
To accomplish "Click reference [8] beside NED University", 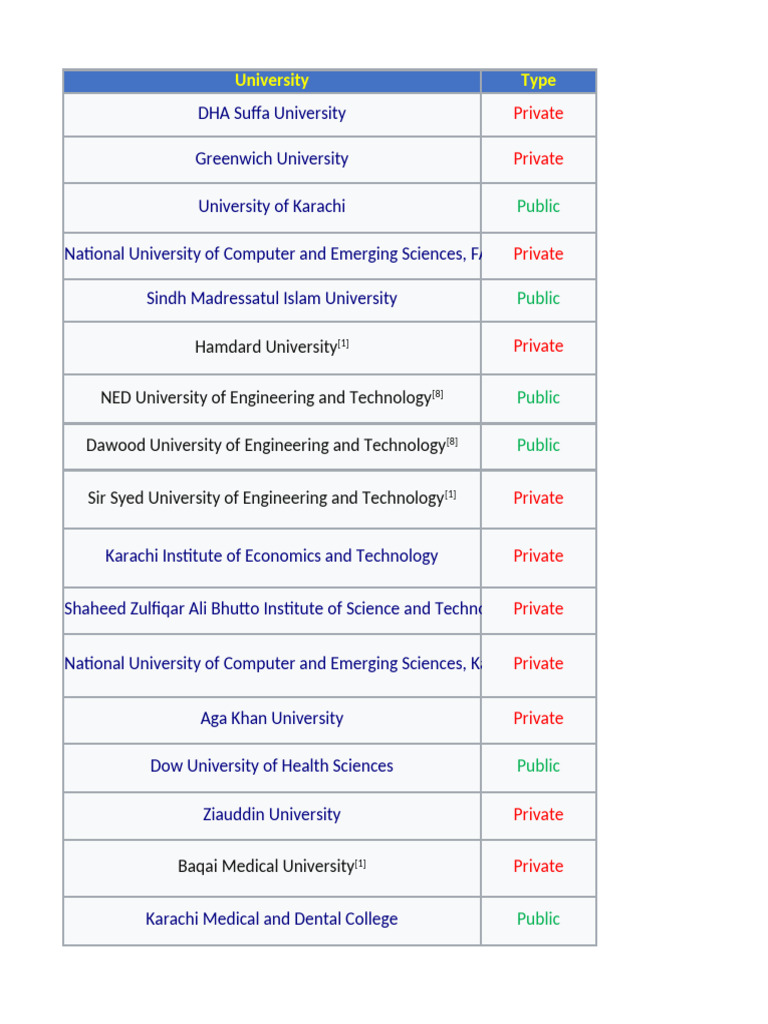I will 437,394.
